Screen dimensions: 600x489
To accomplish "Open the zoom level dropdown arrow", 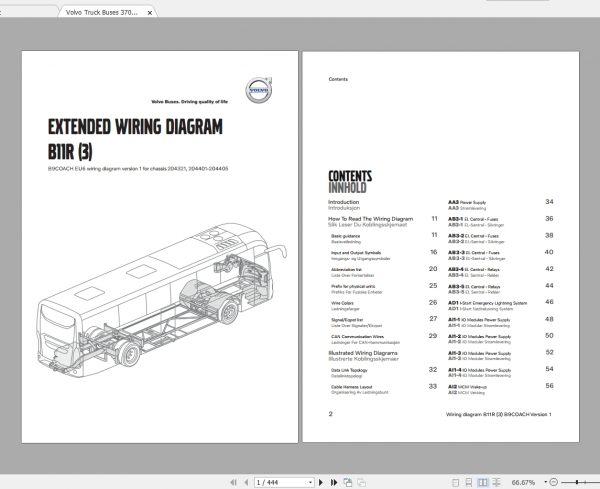I will [x=545, y=482].
